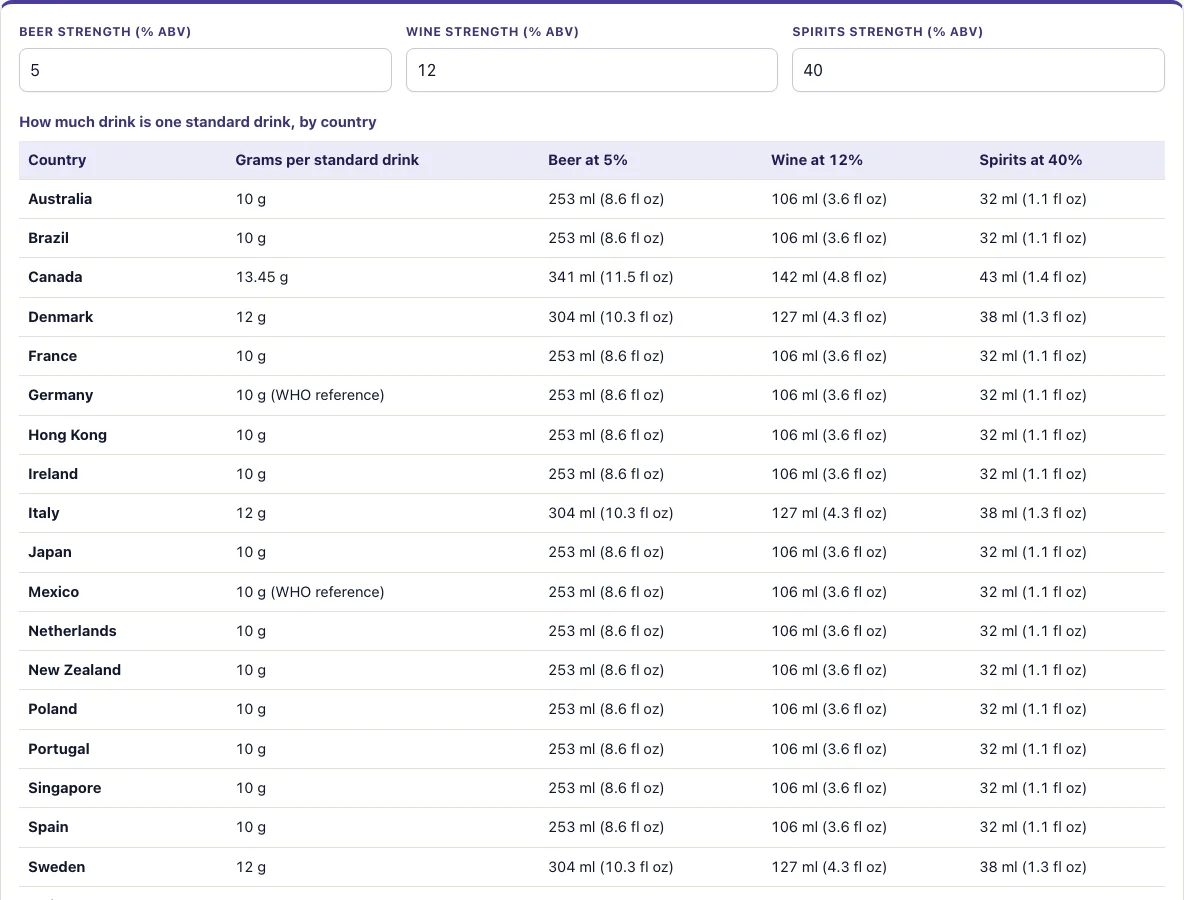Click the Wine Strength input field
The width and height of the screenshot is (1184, 900).
pos(592,70)
